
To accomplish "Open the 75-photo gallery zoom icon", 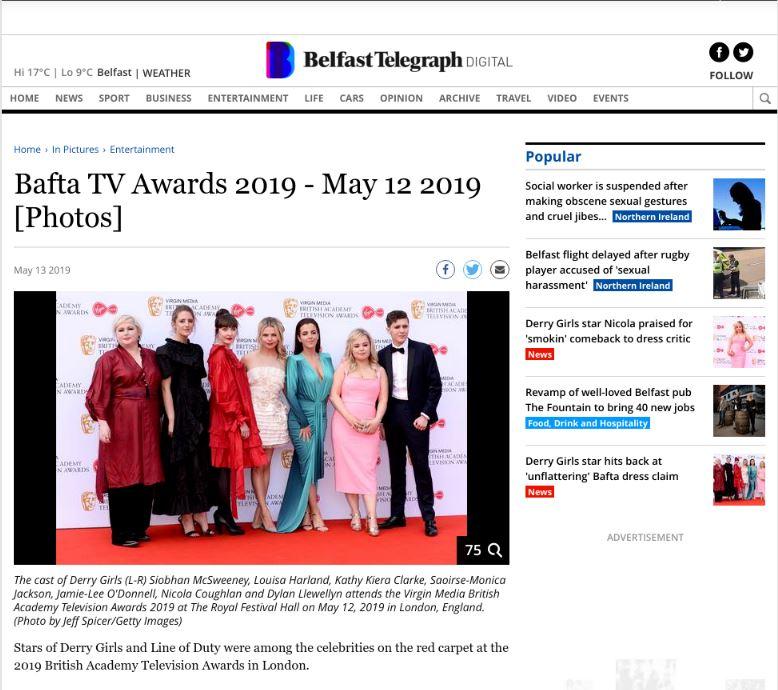I will (x=483, y=550).
